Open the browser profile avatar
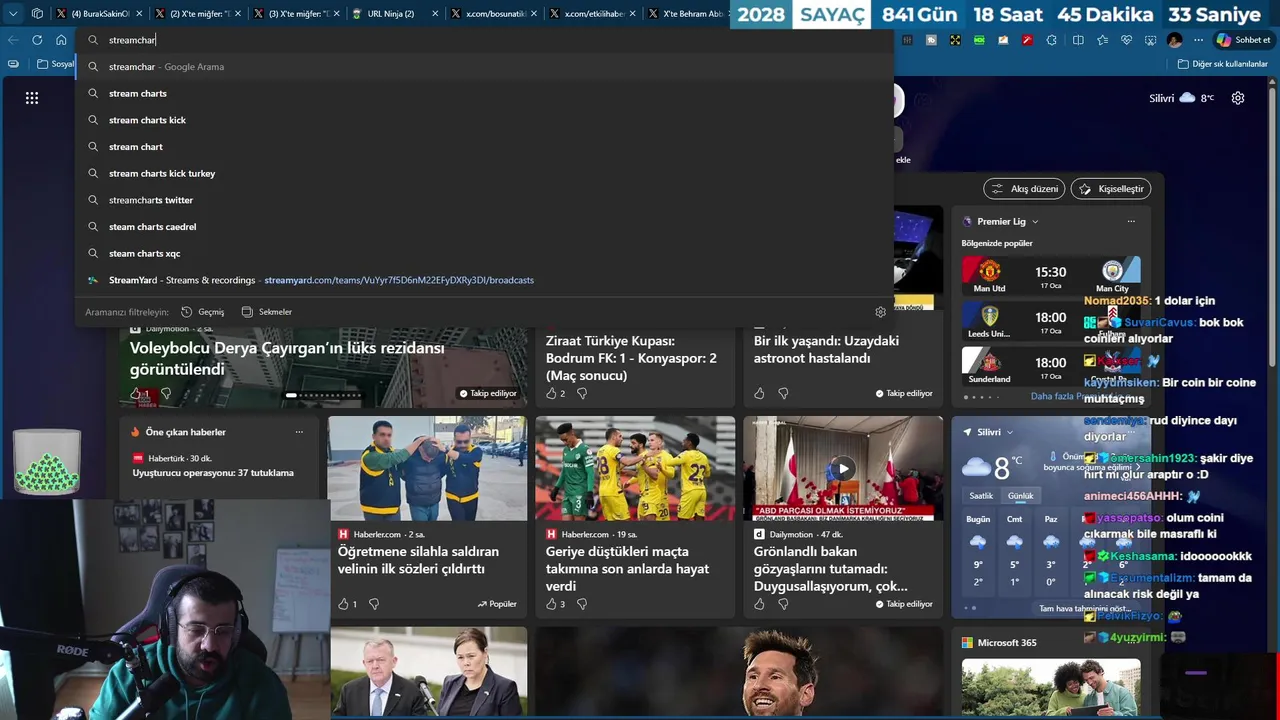This screenshot has height=720, width=1280. click(x=1174, y=40)
